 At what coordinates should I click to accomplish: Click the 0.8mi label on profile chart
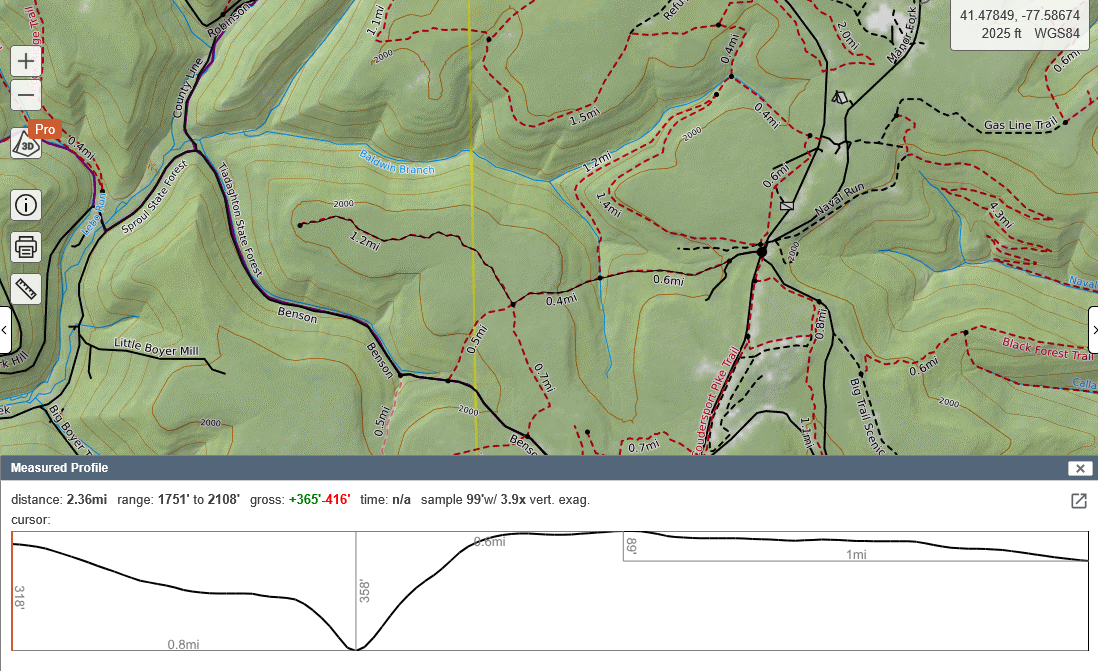(183, 644)
